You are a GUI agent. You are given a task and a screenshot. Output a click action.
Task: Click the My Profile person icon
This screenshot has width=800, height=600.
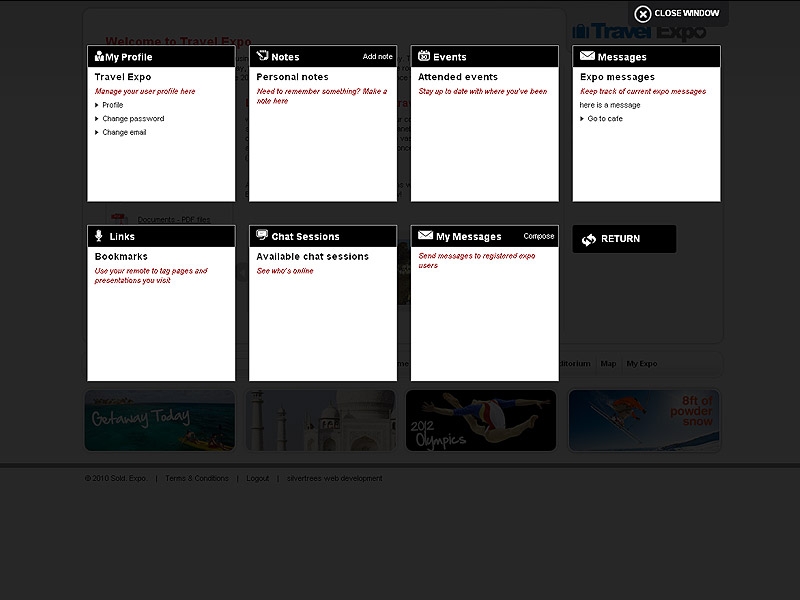tap(99, 57)
